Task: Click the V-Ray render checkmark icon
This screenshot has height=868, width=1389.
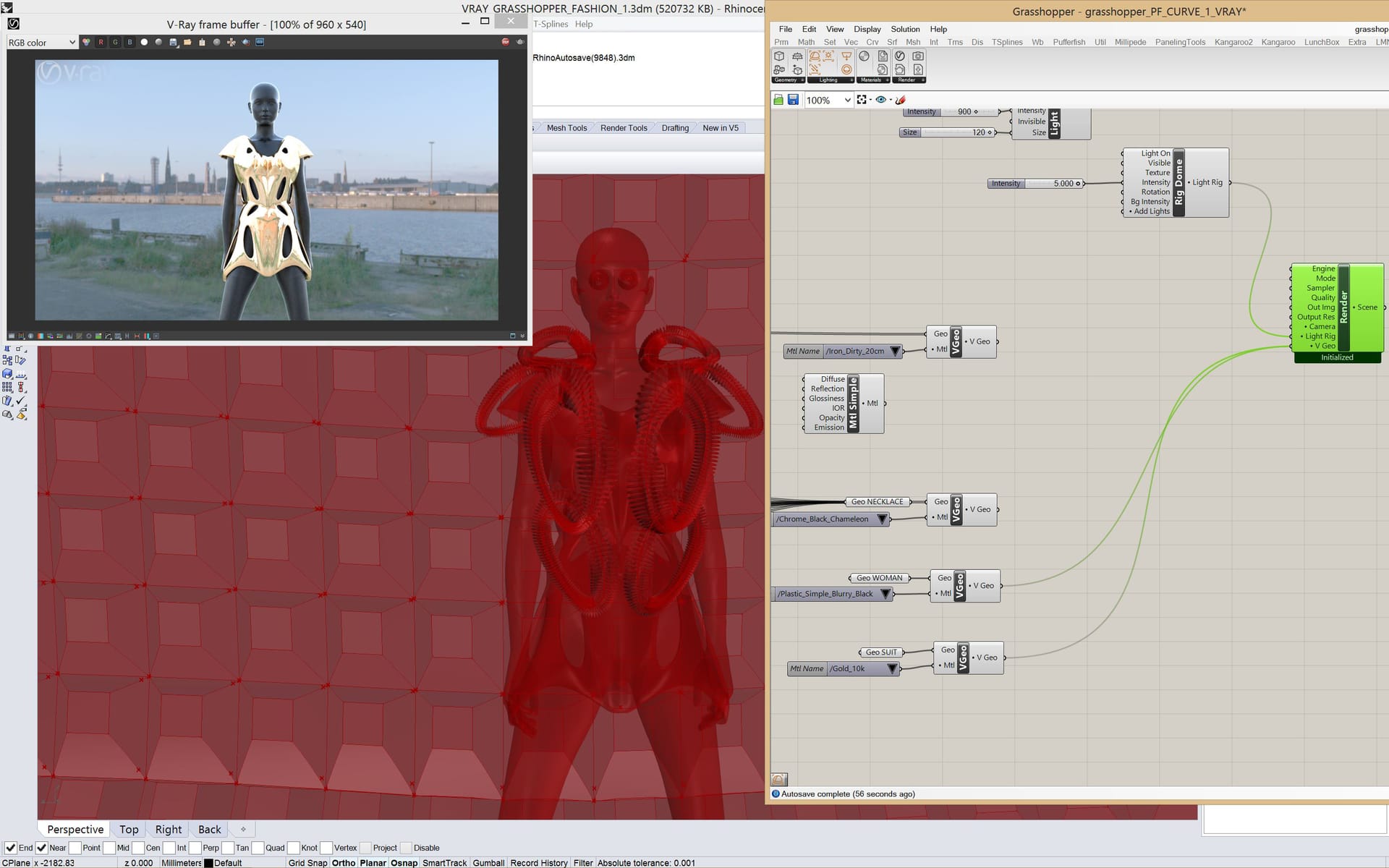Action: pos(899,56)
